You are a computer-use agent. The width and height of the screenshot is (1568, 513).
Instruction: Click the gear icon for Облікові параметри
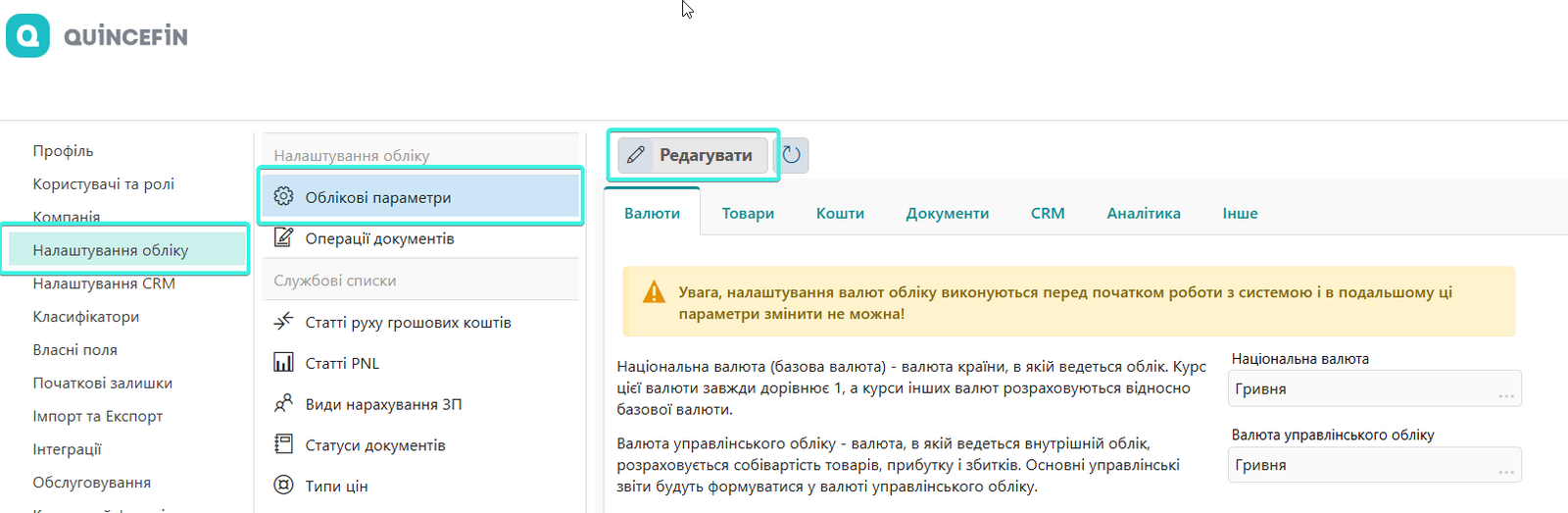coord(283,196)
